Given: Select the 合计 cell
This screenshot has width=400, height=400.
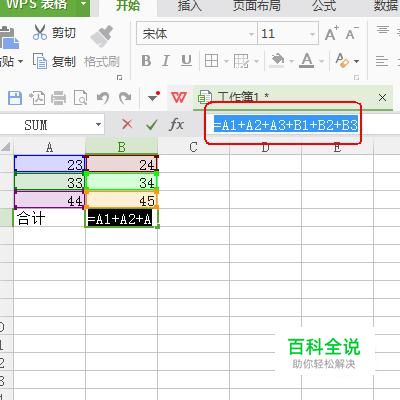Looking at the screenshot, I should coord(49,218).
